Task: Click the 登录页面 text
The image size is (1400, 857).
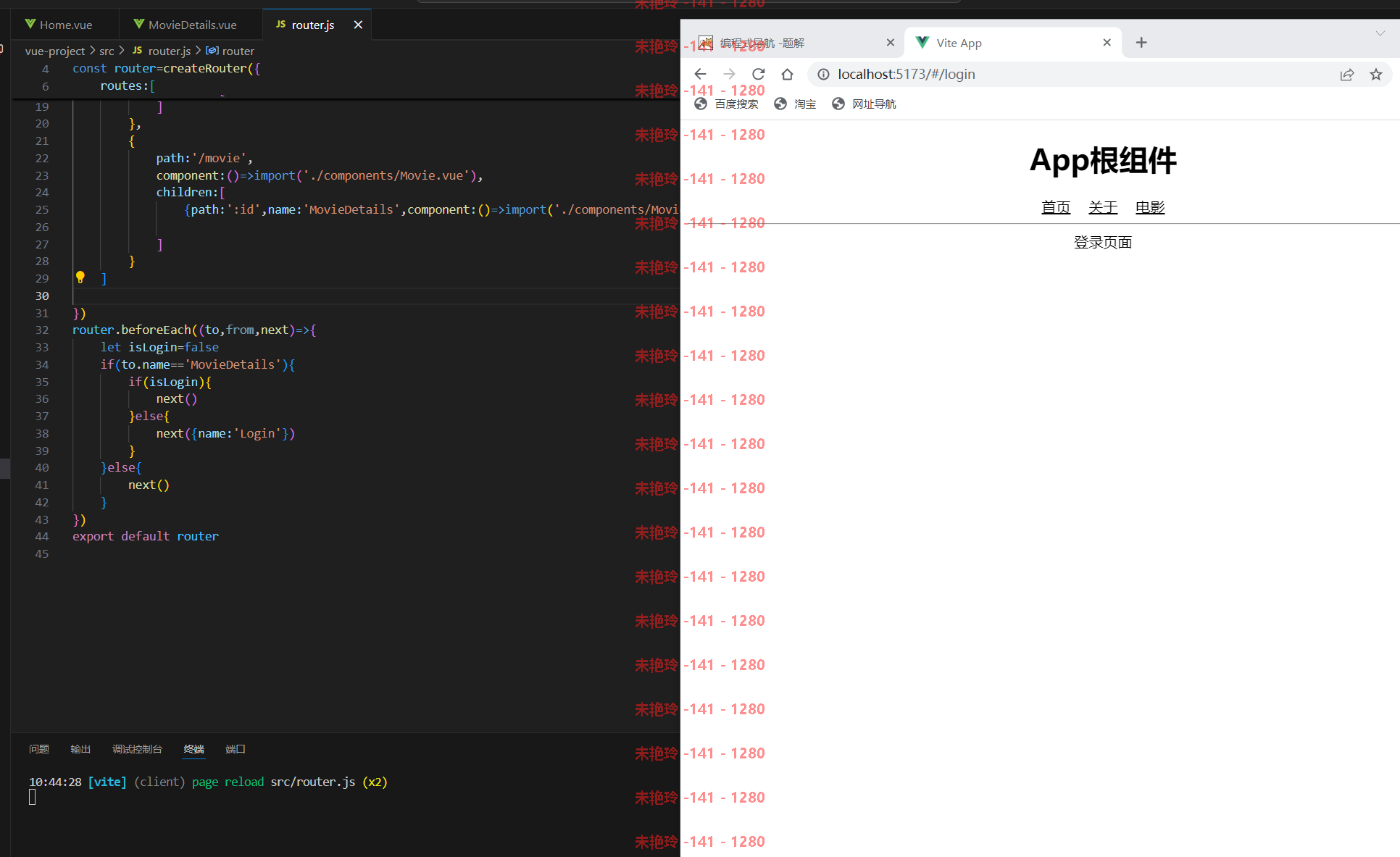Action: pyautogui.click(x=1103, y=242)
